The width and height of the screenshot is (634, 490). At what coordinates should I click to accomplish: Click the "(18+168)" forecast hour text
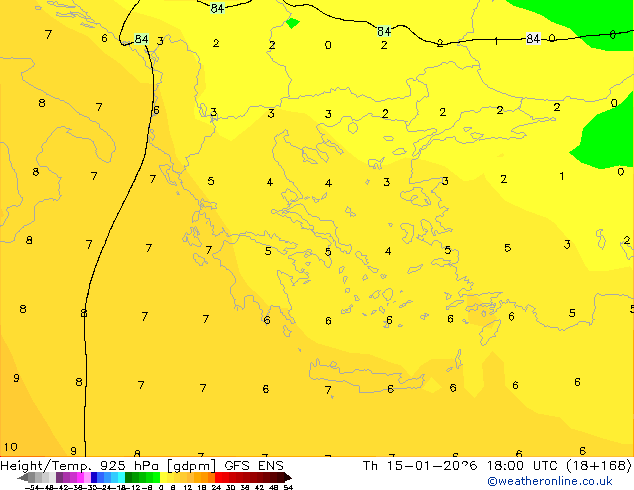coord(600,466)
